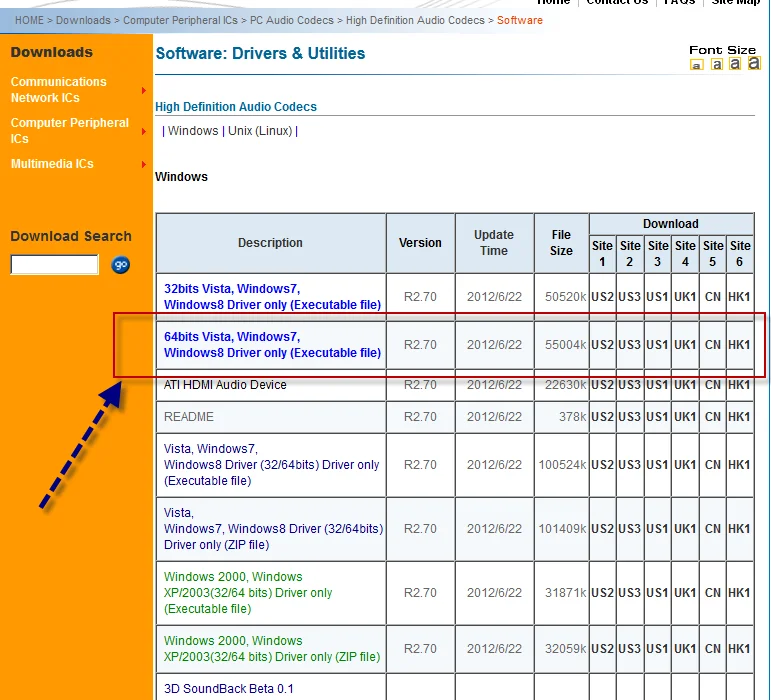This screenshot has width=771, height=700.
Task: Jump to the Windows drivers section
Action: 193,131
